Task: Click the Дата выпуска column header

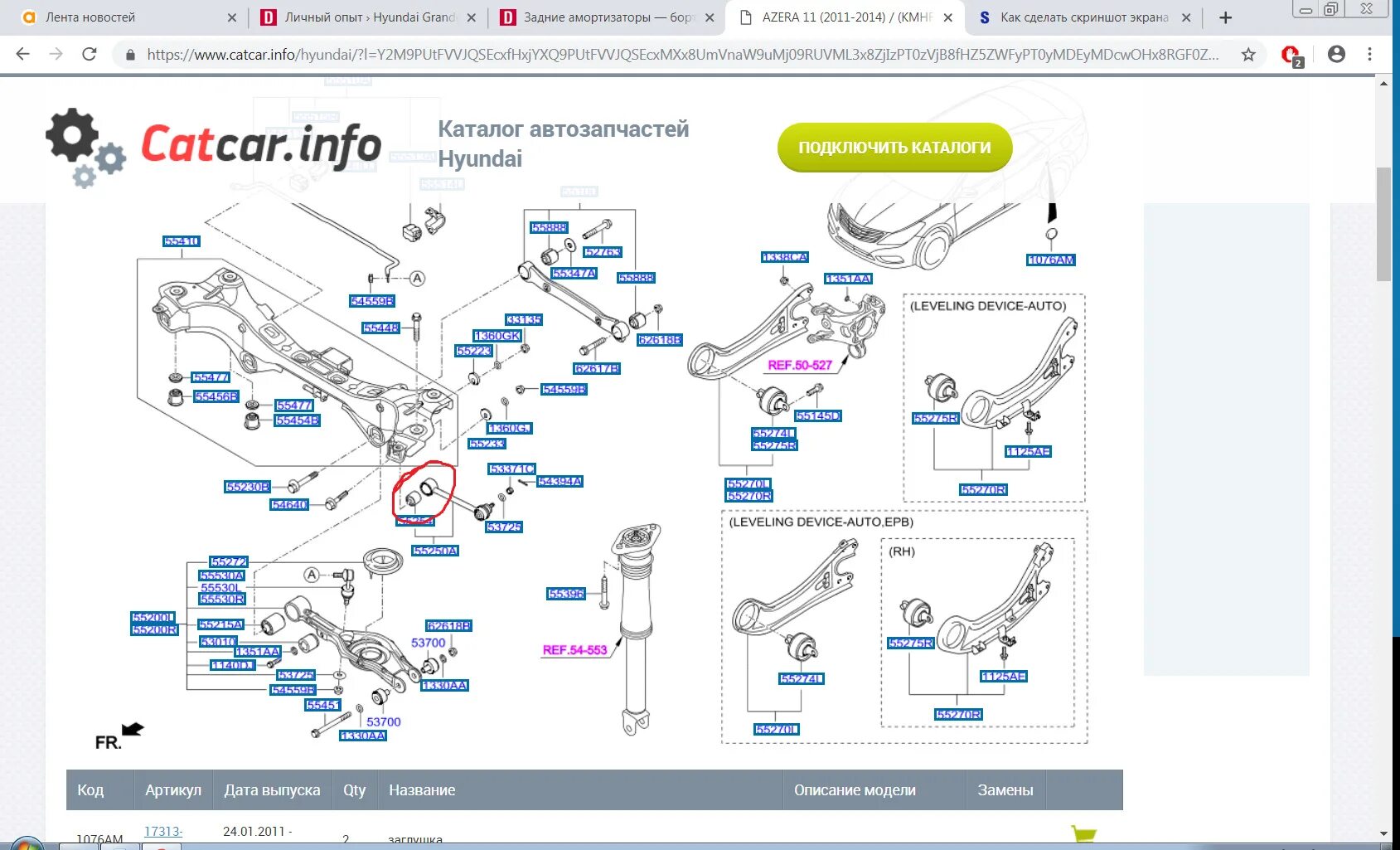Action: 272,790
